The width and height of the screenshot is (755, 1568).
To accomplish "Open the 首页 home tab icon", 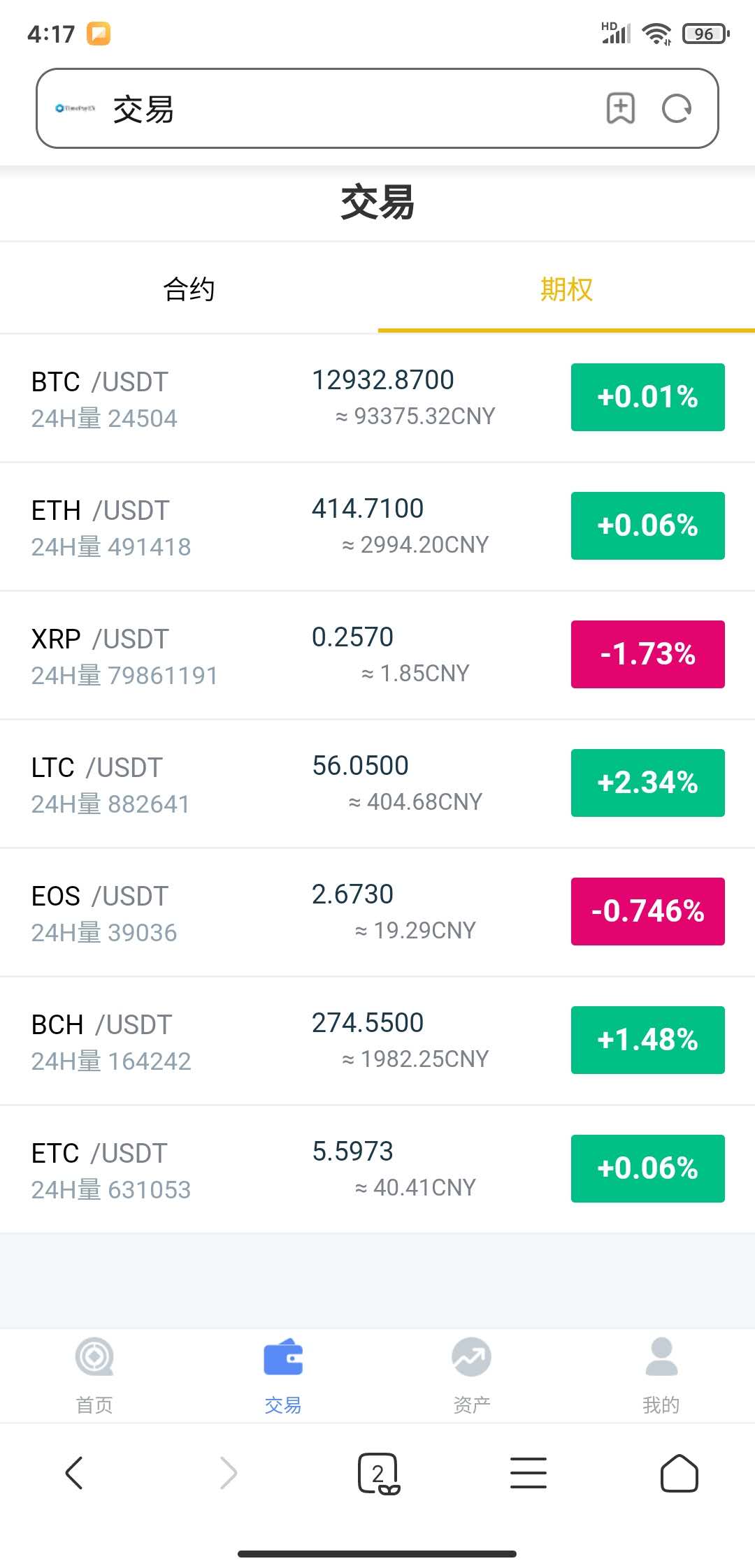I will [x=94, y=1356].
